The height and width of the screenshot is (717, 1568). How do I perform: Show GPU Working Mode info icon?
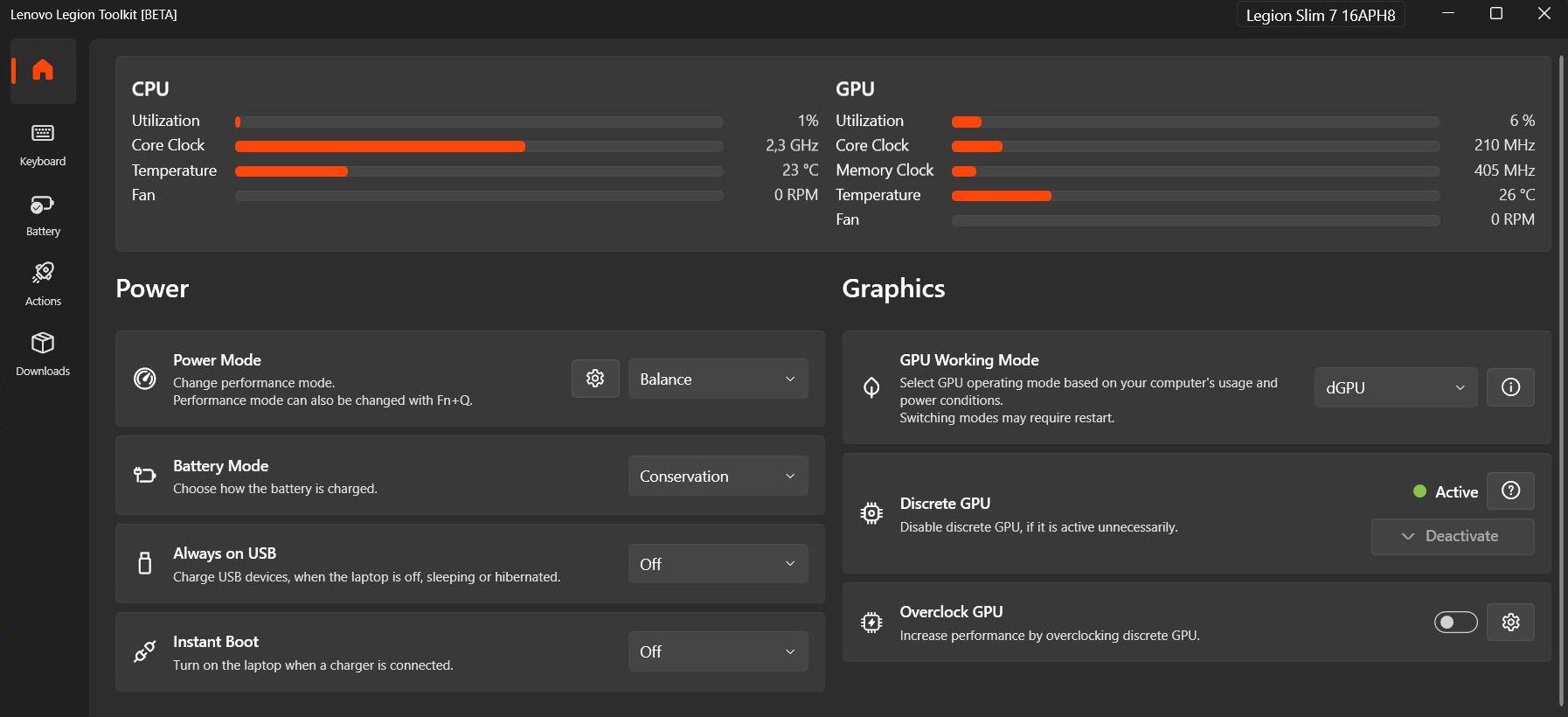click(1510, 387)
